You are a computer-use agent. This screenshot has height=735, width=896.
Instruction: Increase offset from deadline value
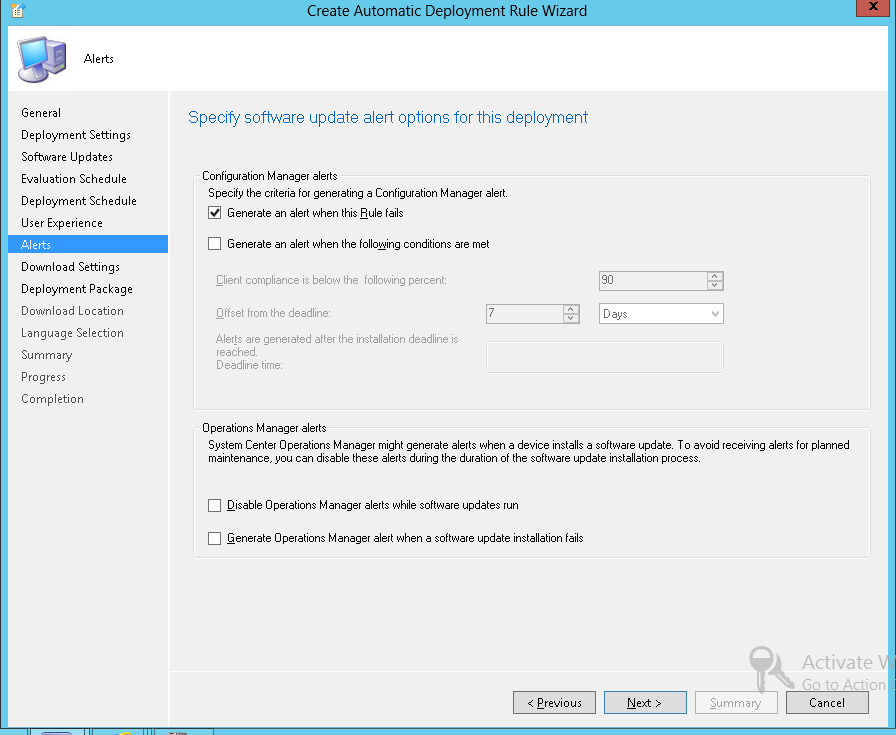tap(570, 309)
